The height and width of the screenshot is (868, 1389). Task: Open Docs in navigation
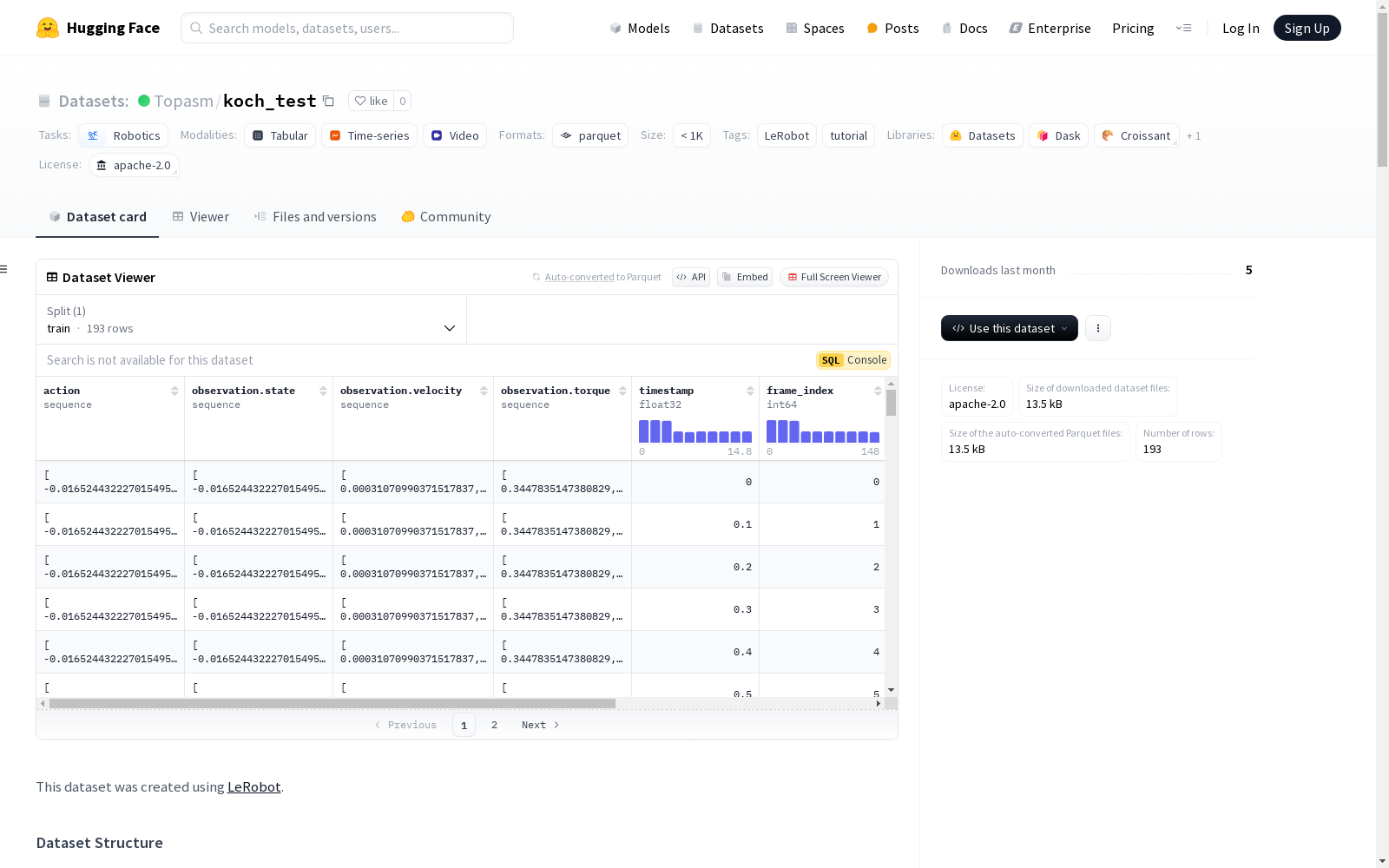964,28
